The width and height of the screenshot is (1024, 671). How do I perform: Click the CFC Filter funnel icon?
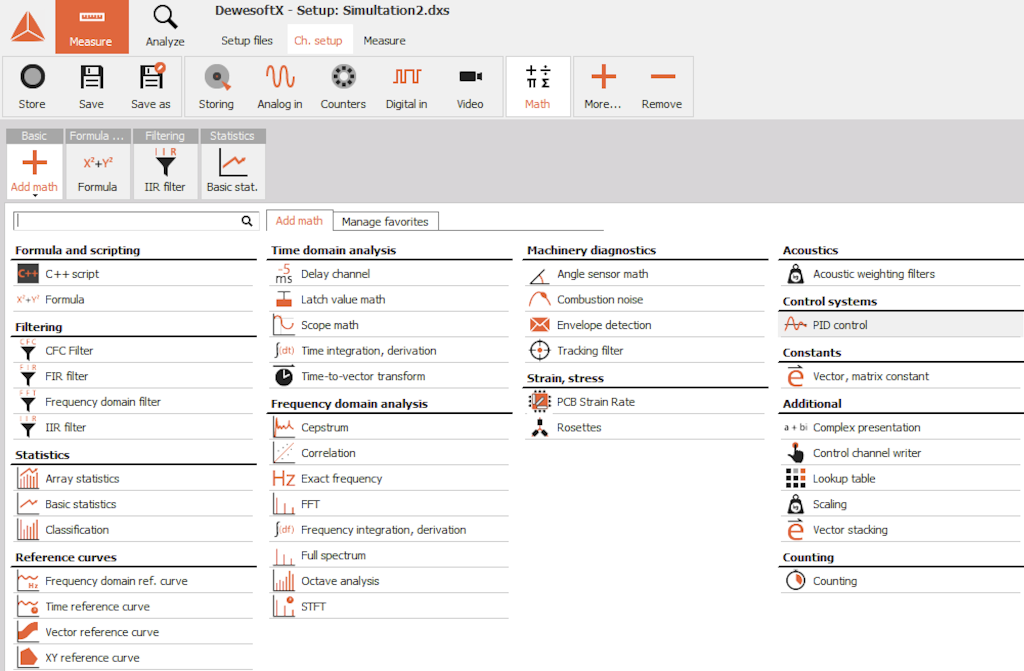pos(27,351)
